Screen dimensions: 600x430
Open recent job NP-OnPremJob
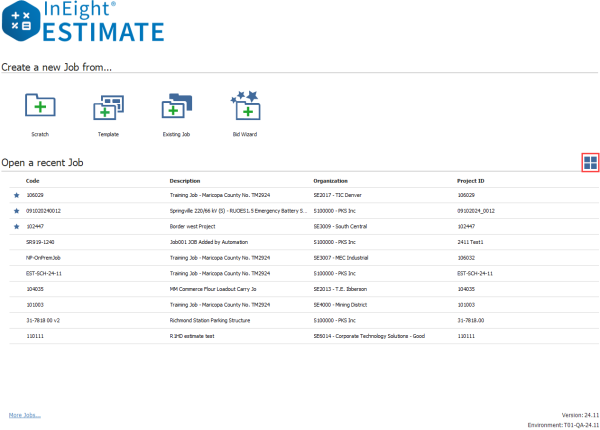tap(43, 258)
